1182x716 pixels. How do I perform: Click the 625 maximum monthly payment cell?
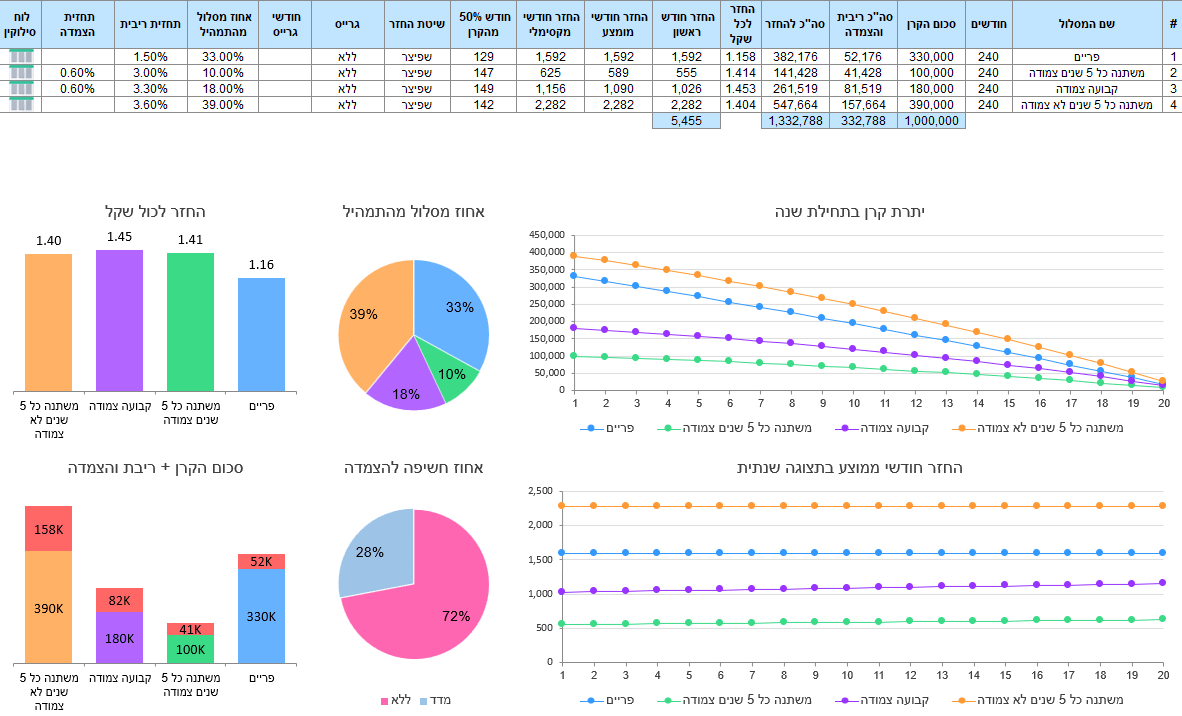(x=550, y=72)
